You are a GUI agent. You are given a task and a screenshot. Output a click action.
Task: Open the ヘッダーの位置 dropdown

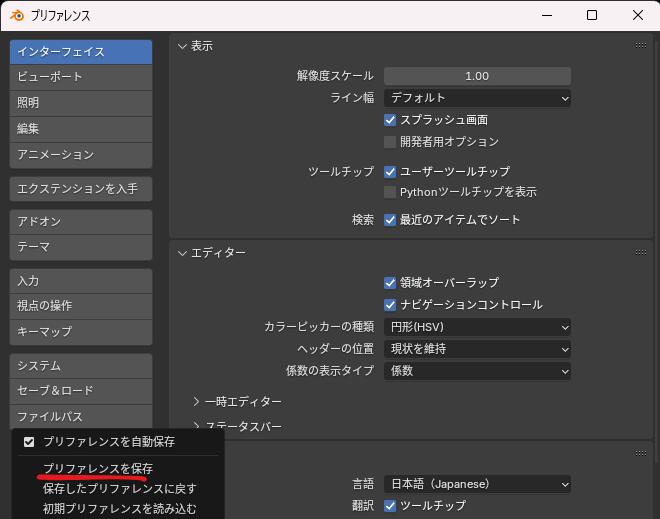click(x=477, y=349)
